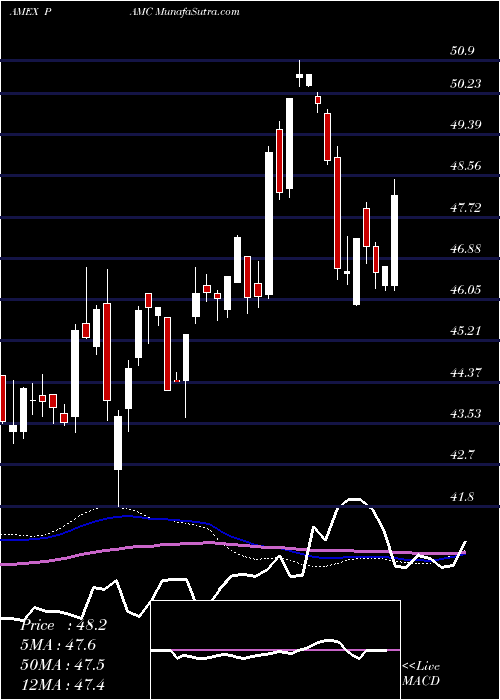Screen dimensions: 500x700
Task: Click the 50MA : 47.5 readout
Action: point(62,665)
